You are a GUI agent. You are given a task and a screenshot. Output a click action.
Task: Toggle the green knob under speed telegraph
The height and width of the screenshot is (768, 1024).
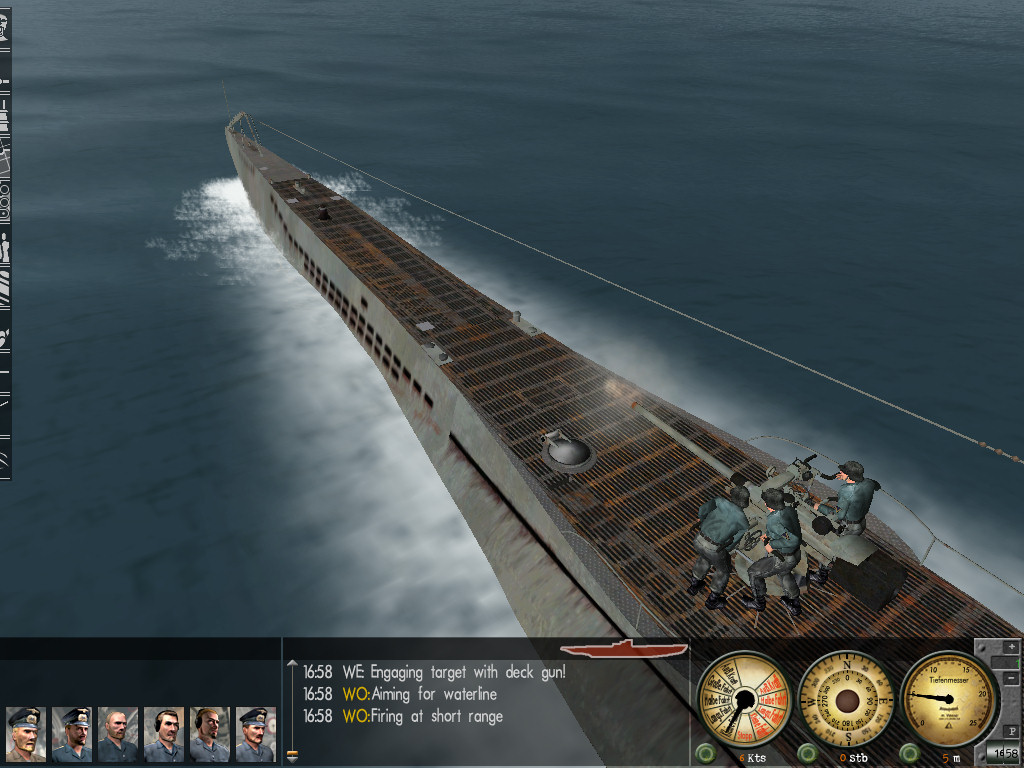coord(705,754)
